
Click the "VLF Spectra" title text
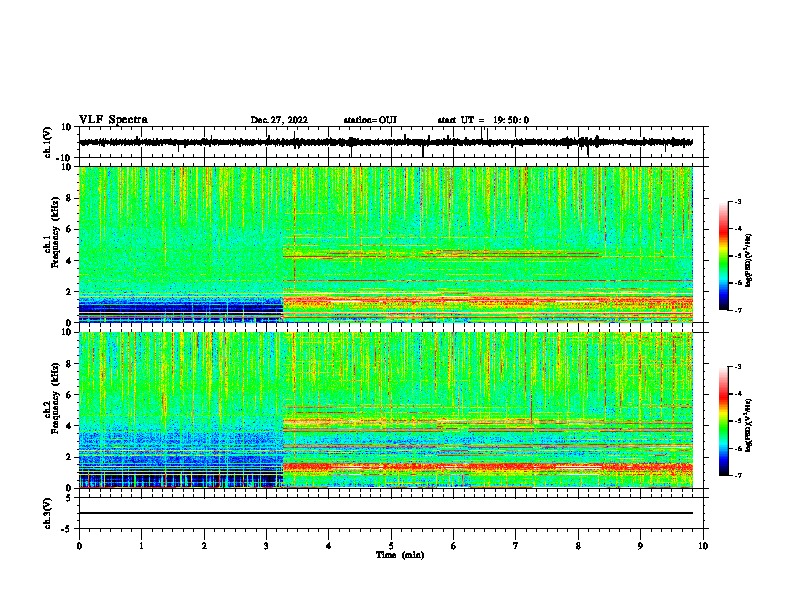(113, 120)
